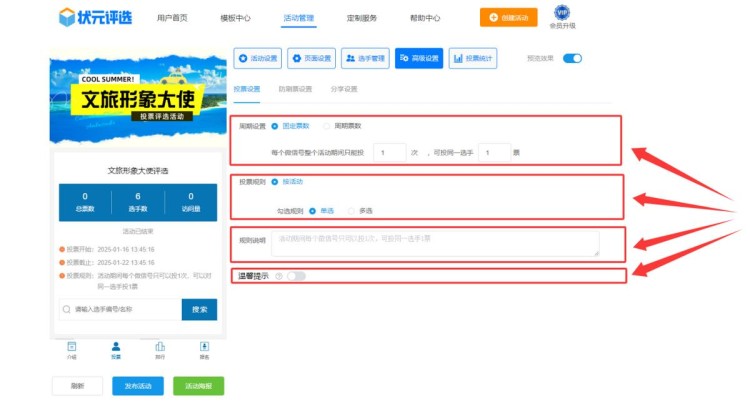Click the 温馨提示 help question mark icon
The width and height of the screenshot is (750, 409).
coord(278,276)
